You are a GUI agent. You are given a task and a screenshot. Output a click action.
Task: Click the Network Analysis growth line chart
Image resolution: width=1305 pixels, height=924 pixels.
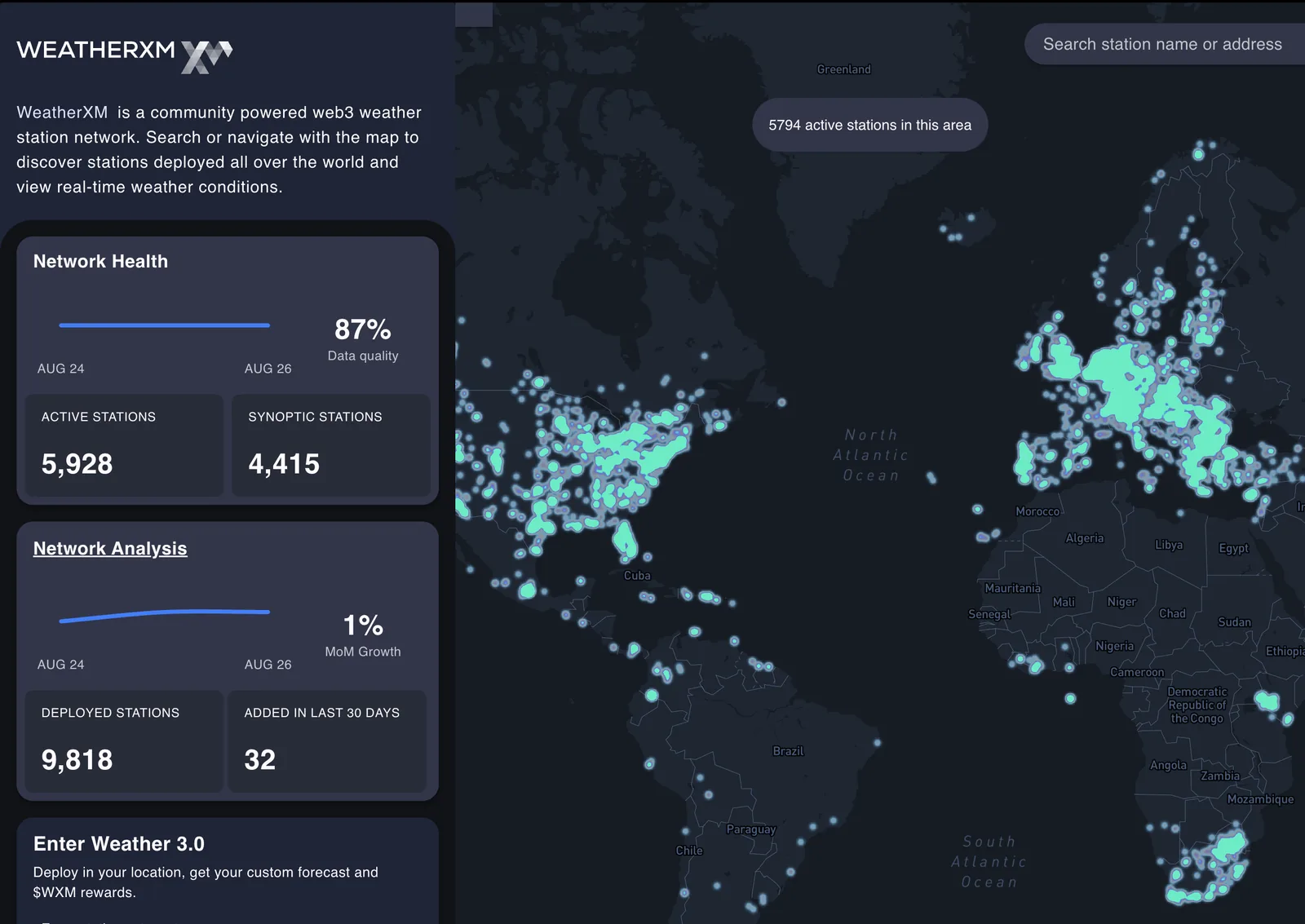pyautogui.click(x=164, y=615)
